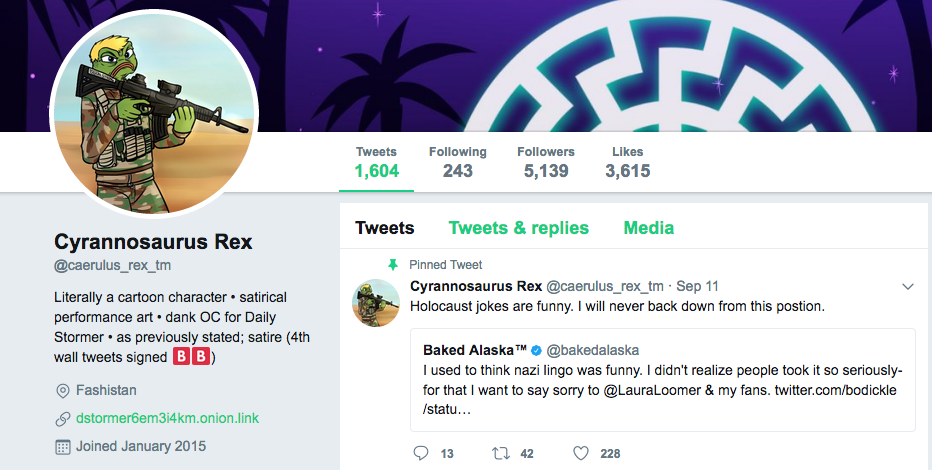The width and height of the screenshot is (932, 470).
Task: Switch to the Tweets & replies tab
Action: [x=518, y=228]
